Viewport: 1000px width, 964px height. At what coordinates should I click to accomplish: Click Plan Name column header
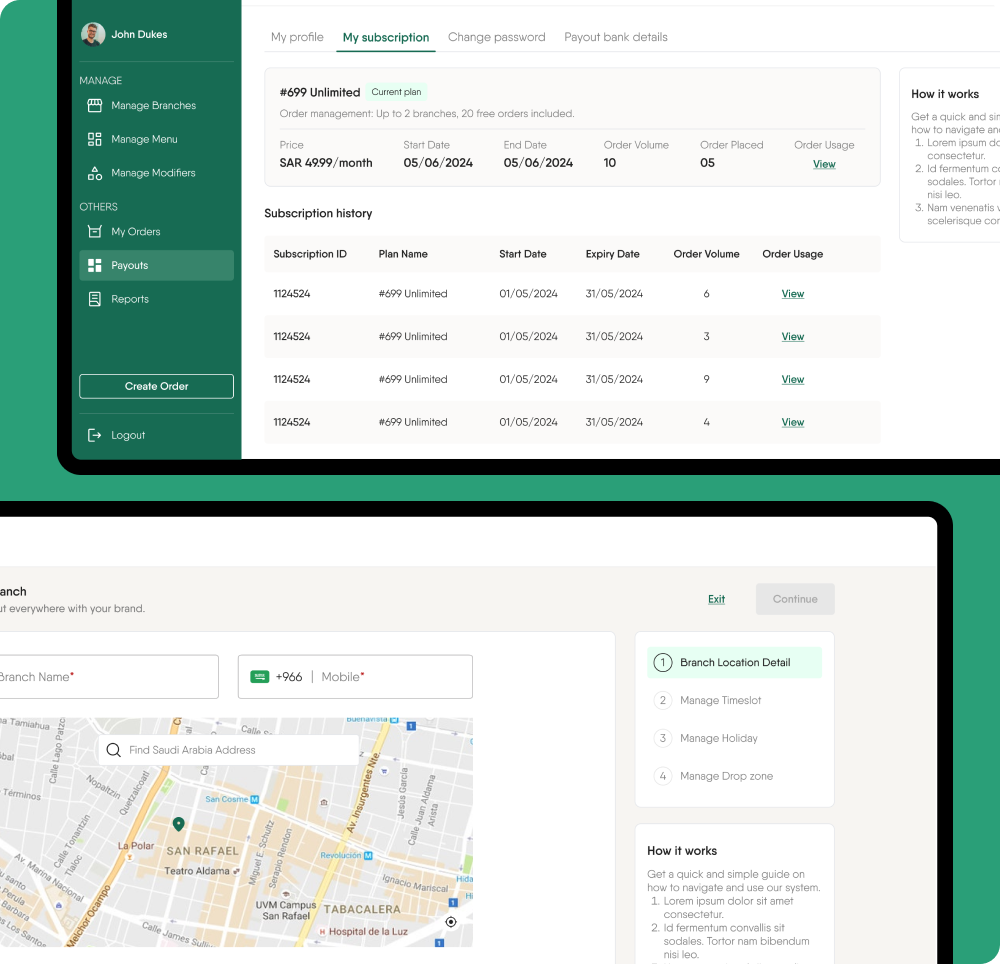point(403,254)
